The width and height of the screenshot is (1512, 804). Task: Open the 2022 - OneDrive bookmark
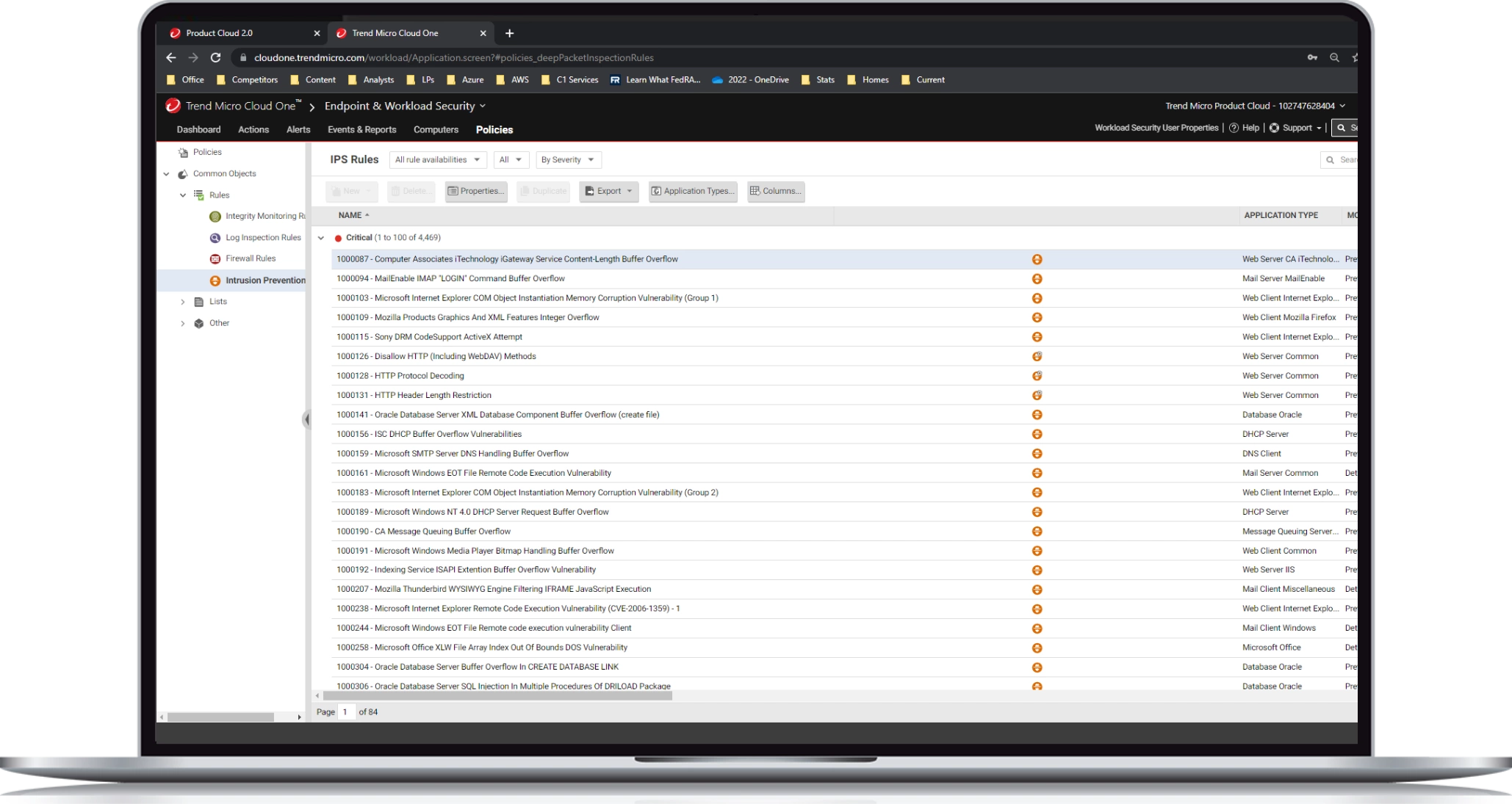click(x=750, y=80)
